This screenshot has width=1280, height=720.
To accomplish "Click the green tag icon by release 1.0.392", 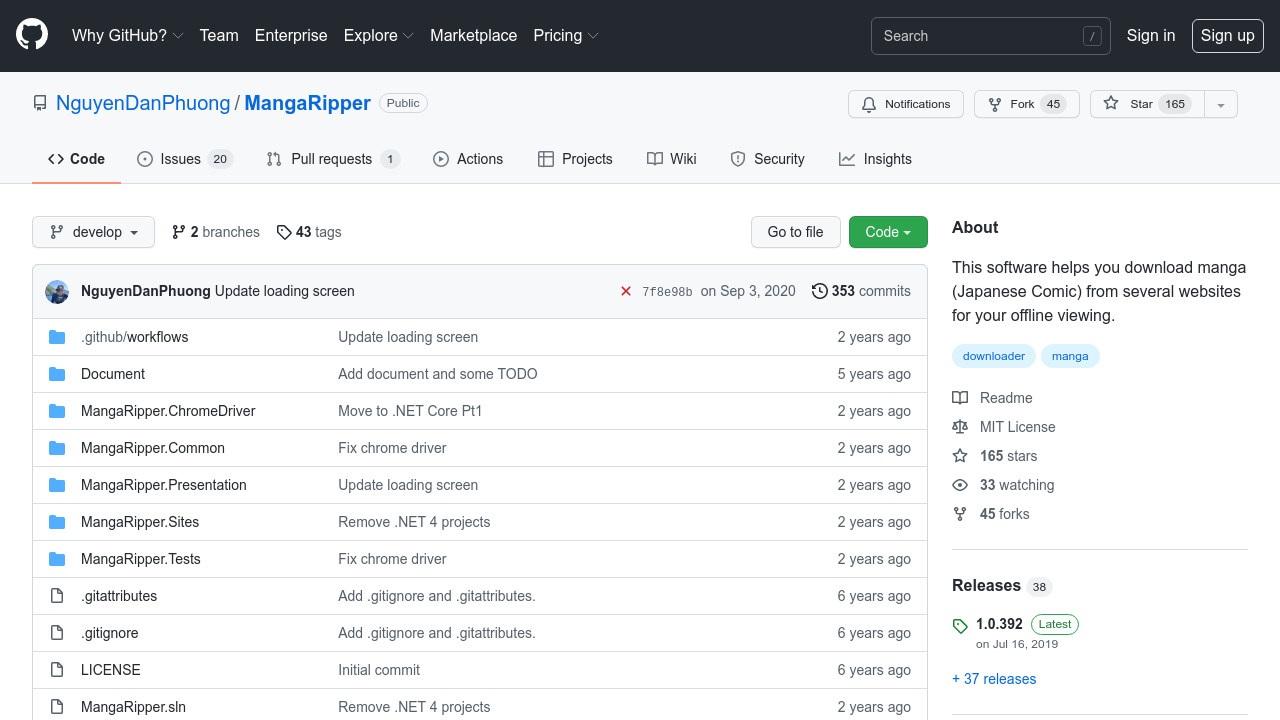I will point(960,626).
